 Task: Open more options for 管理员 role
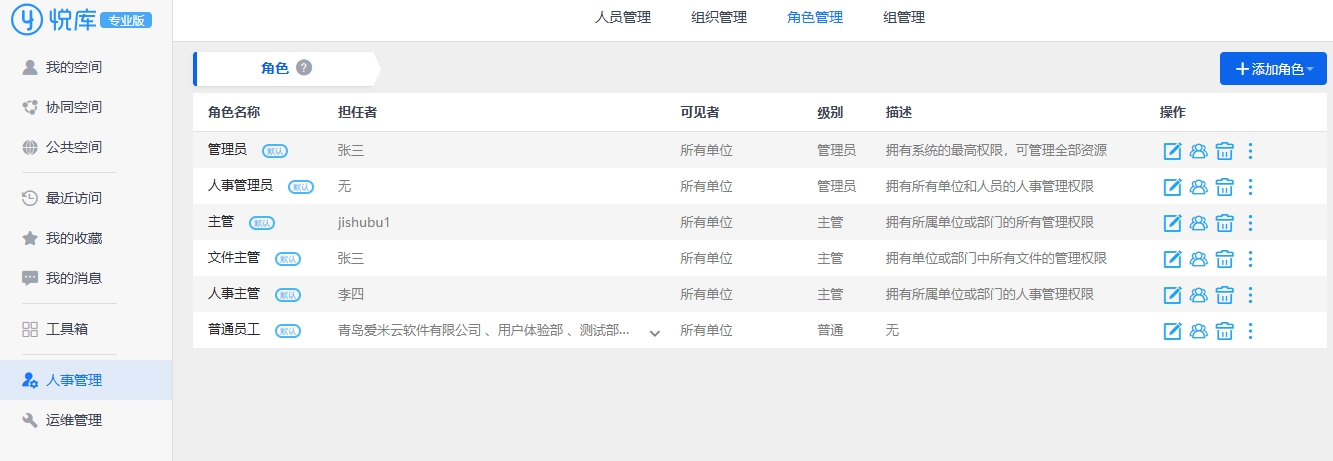(1250, 151)
